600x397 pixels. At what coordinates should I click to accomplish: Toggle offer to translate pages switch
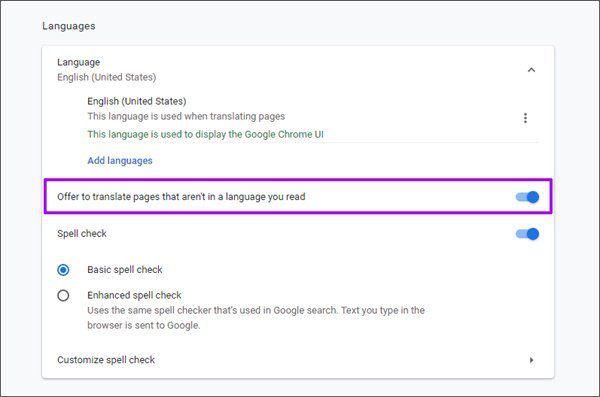click(x=527, y=197)
